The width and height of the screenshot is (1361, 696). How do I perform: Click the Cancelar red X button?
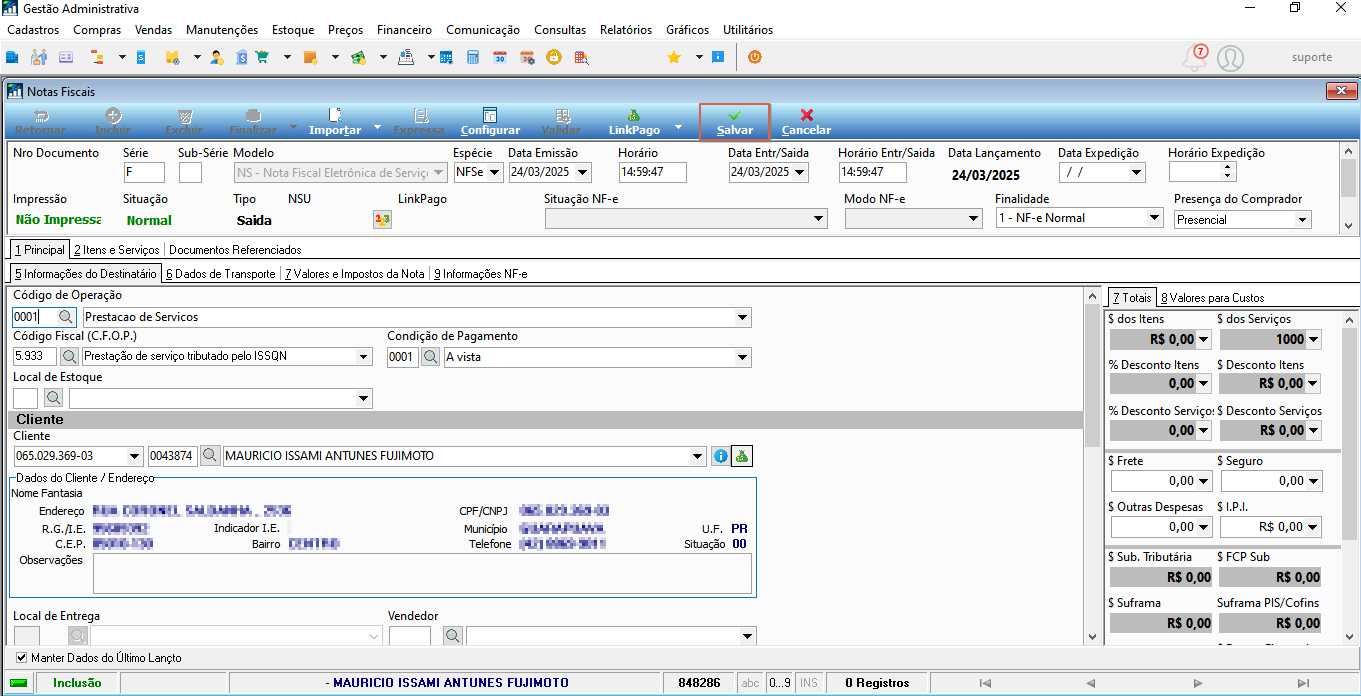tap(806, 122)
